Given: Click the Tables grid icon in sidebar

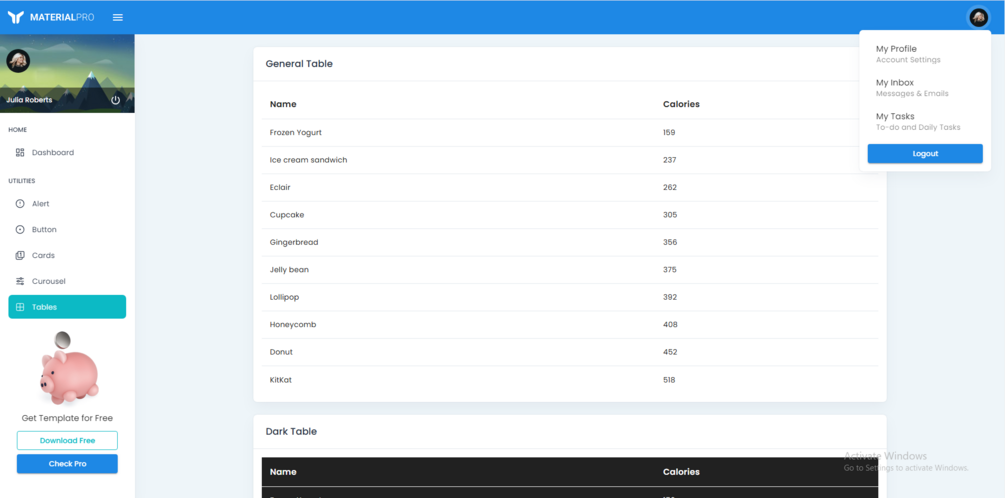Looking at the screenshot, I should click(x=20, y=307).
